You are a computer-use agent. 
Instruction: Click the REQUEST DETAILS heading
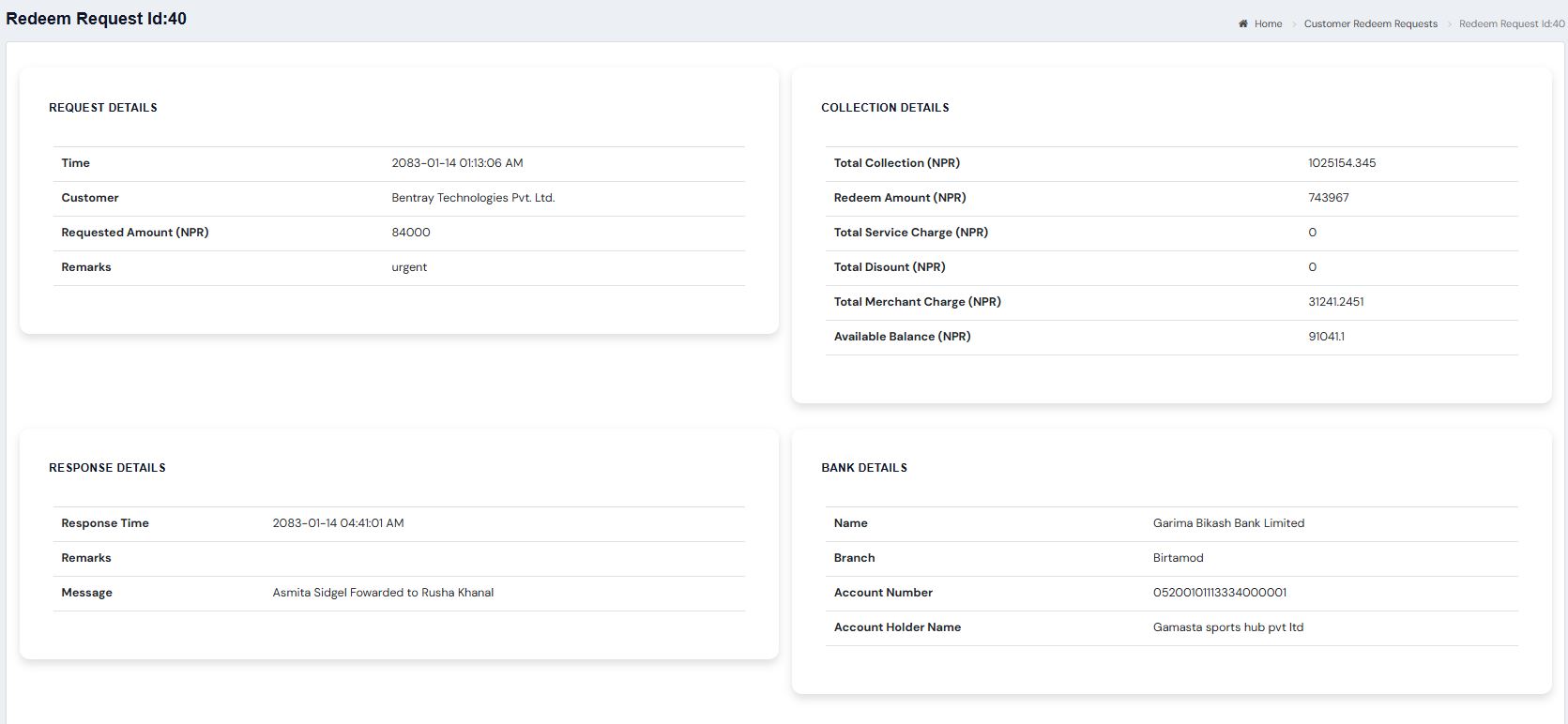[103, 108]
